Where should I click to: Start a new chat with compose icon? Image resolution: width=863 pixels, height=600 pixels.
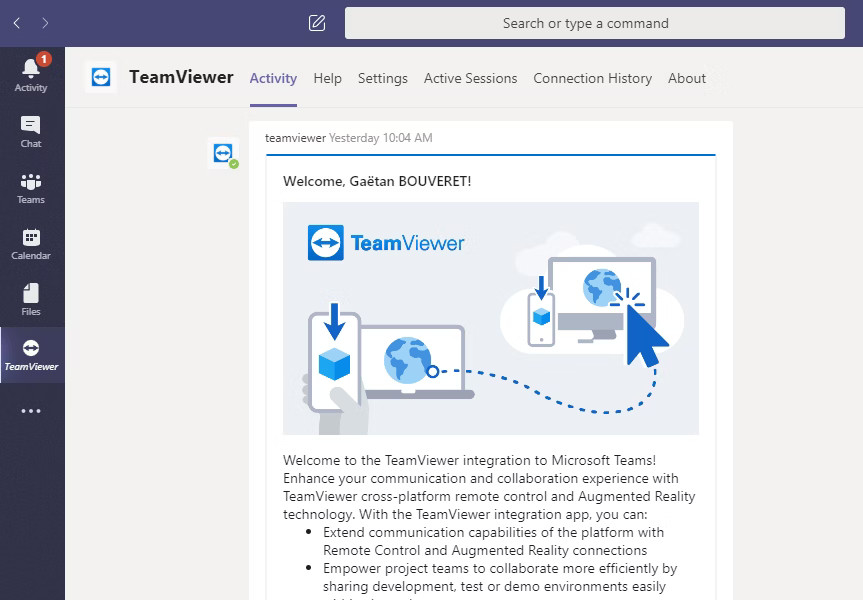pyautogui.click(x=317, y=23)
